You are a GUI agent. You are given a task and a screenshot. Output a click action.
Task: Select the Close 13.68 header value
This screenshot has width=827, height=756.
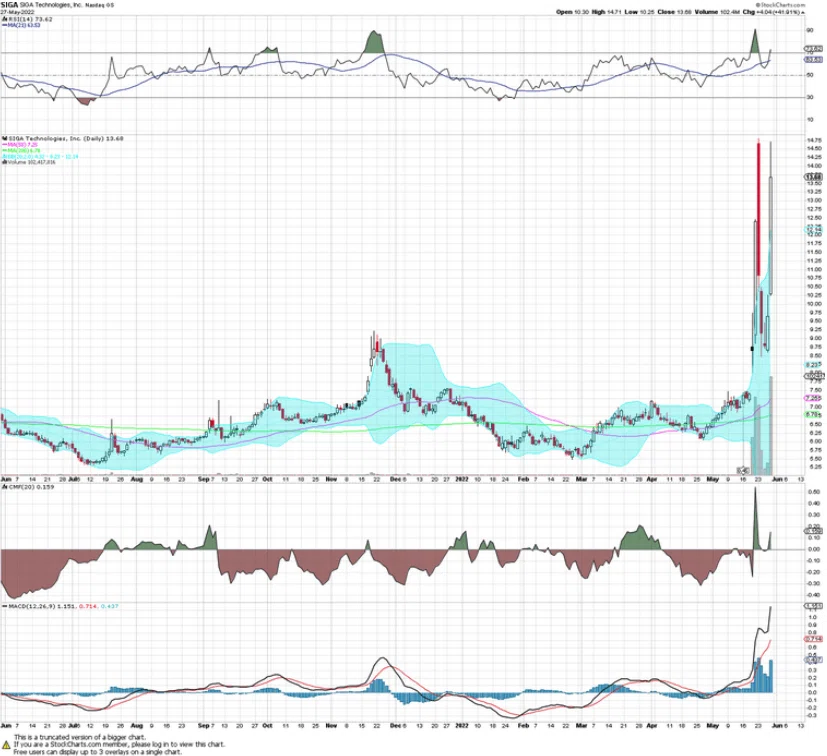(673, 12)
